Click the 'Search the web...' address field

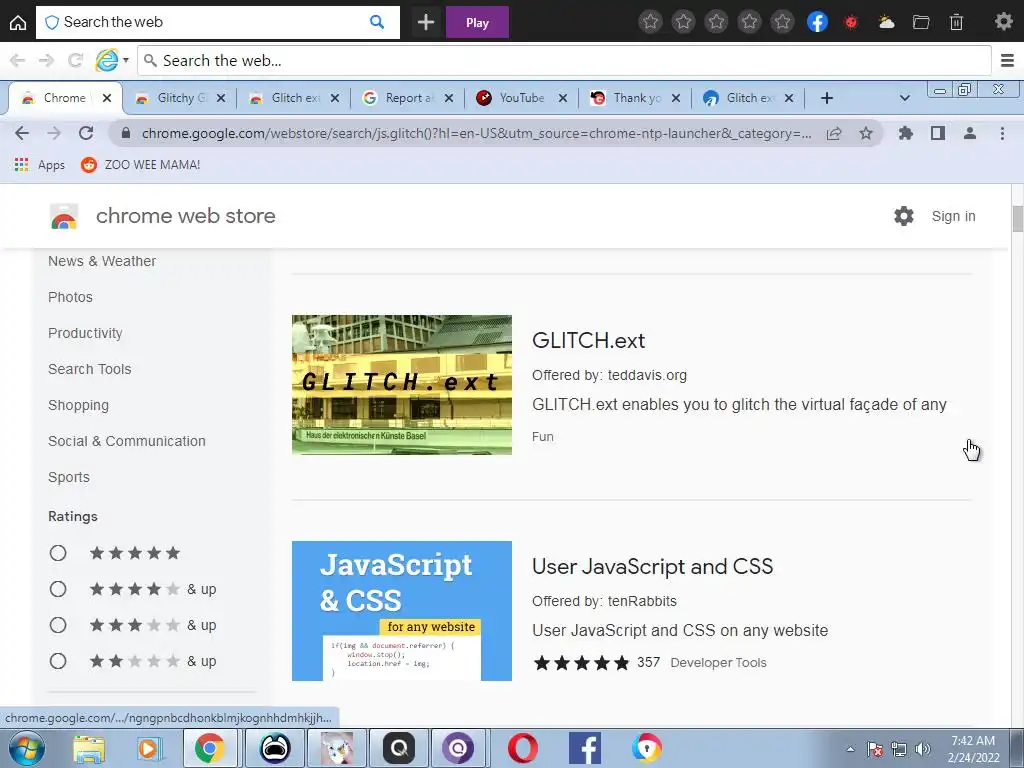click(x=565, y=61)
